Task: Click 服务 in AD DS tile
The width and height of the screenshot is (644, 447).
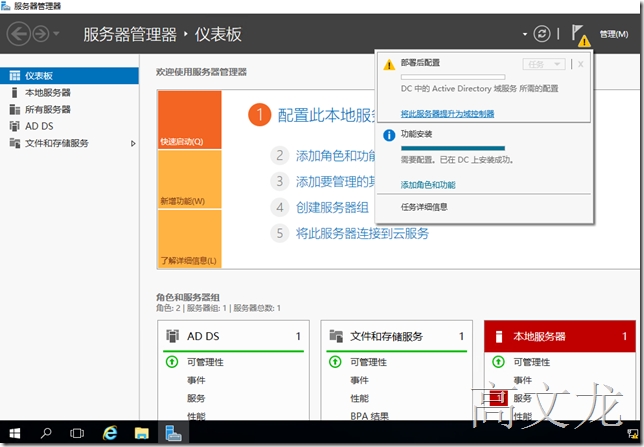Action: (x=196, y=399)
